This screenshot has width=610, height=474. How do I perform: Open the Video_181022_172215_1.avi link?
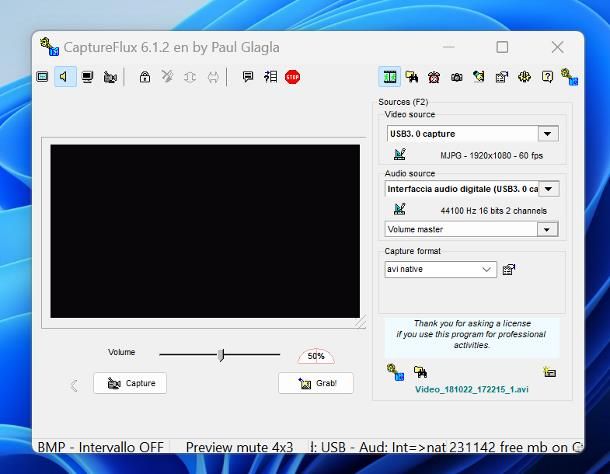[472, 389]
